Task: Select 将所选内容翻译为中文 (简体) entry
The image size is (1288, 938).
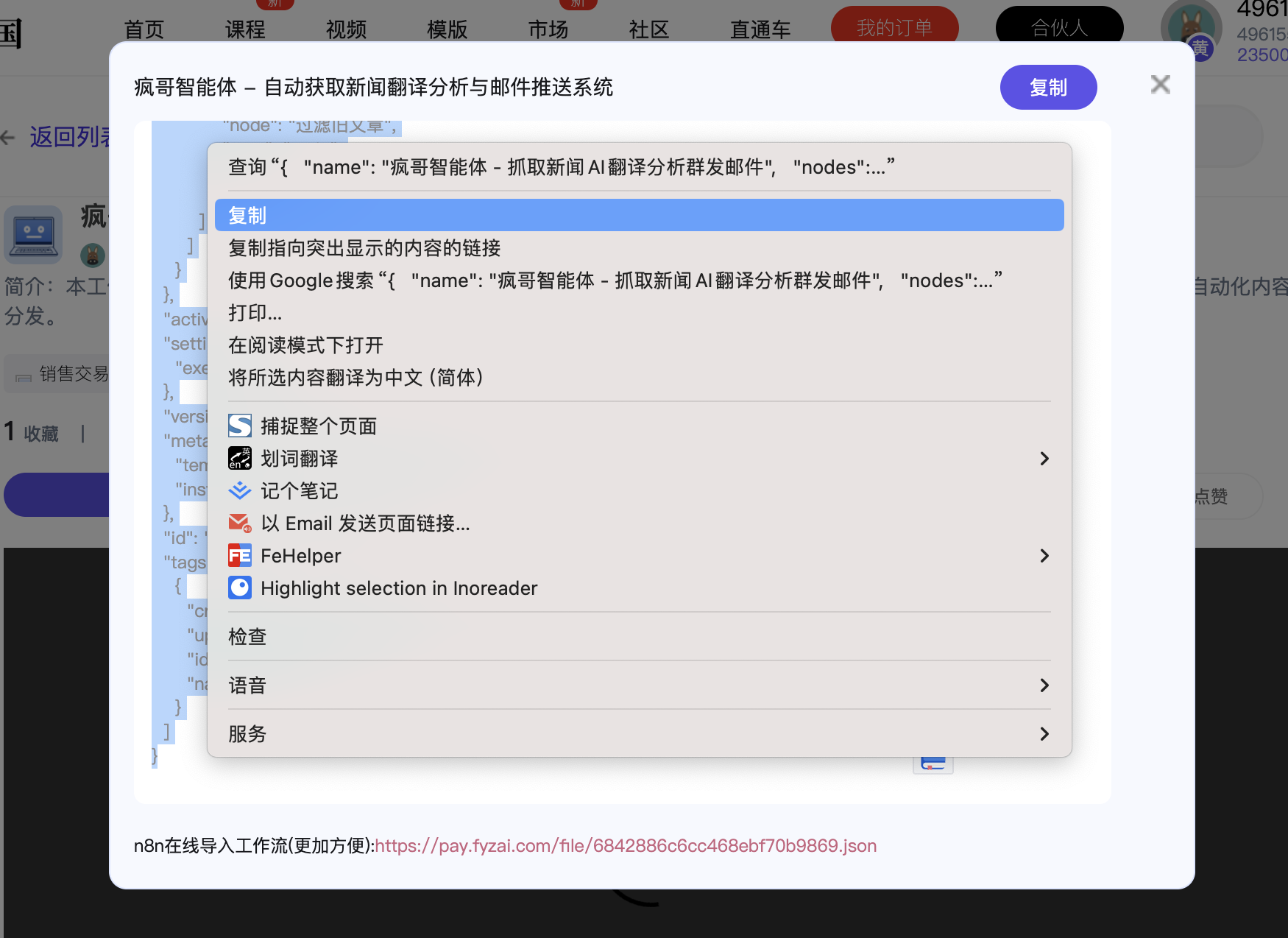Action: pos(639,378)
